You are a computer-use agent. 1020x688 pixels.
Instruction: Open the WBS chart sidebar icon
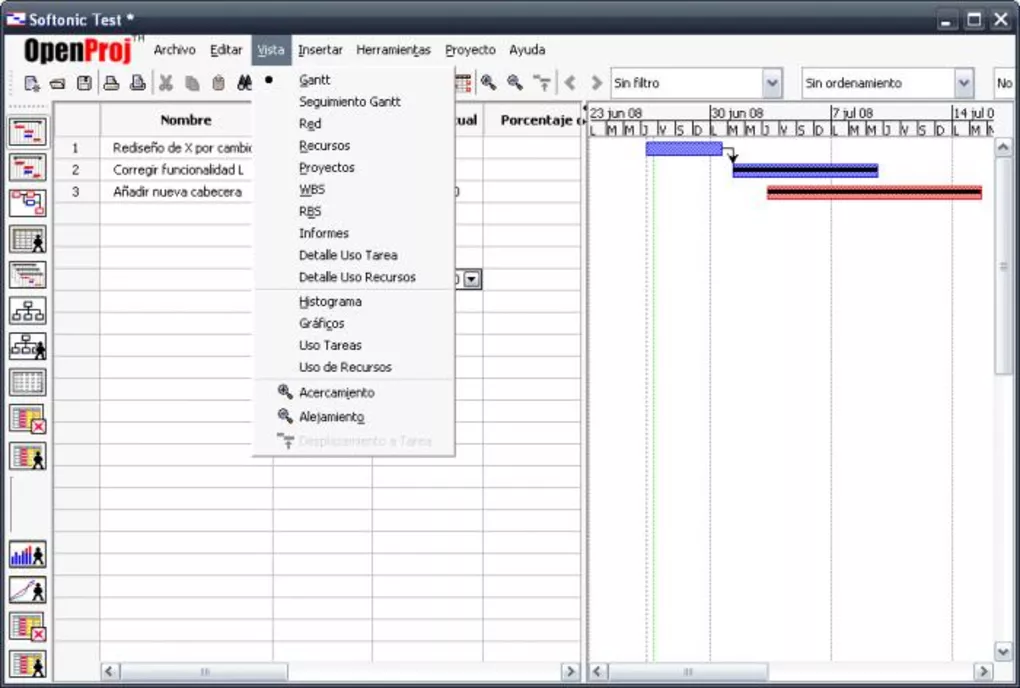pyautogui.click(x=27, y=311)
